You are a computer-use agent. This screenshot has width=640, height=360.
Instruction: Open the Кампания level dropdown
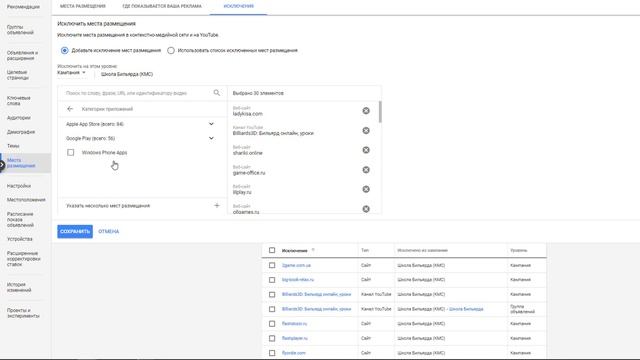coord(71,73)
